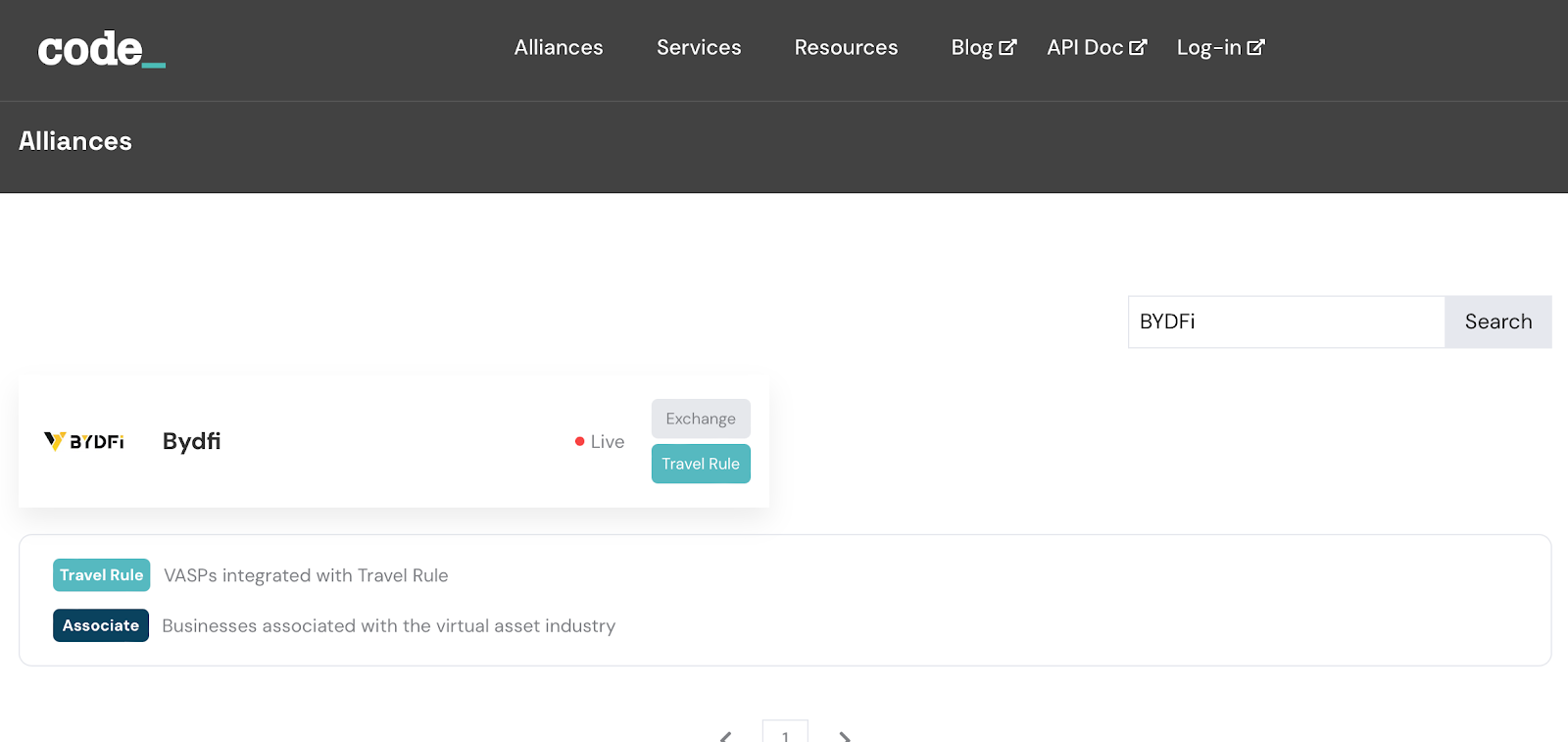Viewport: 1568px width, 742px height.
Task: Click the Search button
Action: click(1498, 322)
